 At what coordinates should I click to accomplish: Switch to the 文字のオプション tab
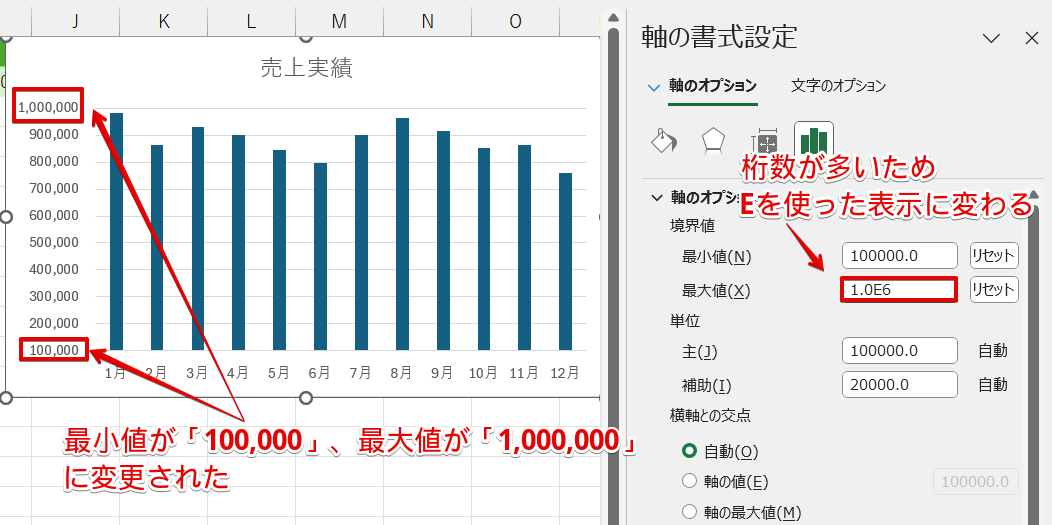click(x=838, y=86)
